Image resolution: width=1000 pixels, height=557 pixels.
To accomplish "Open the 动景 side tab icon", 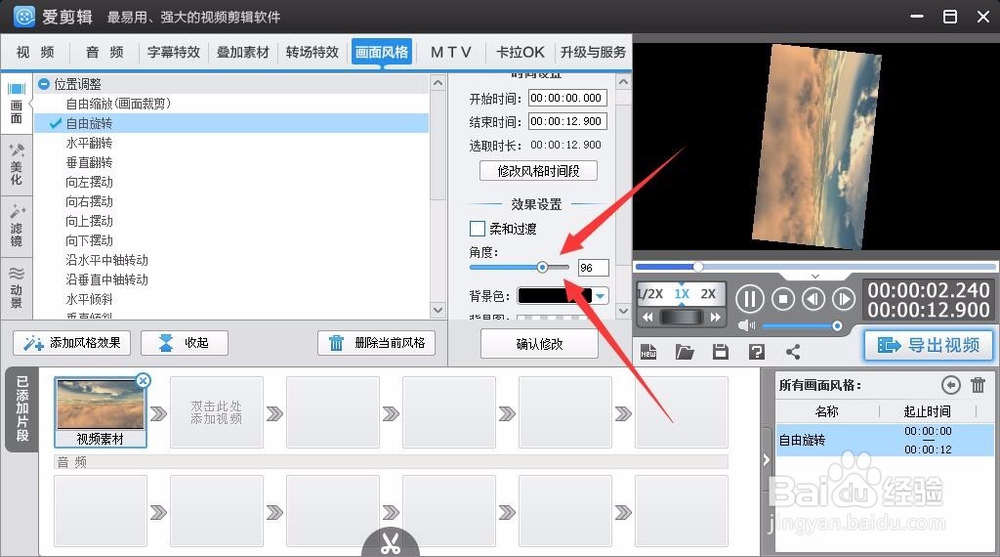I will pos(16,287).
